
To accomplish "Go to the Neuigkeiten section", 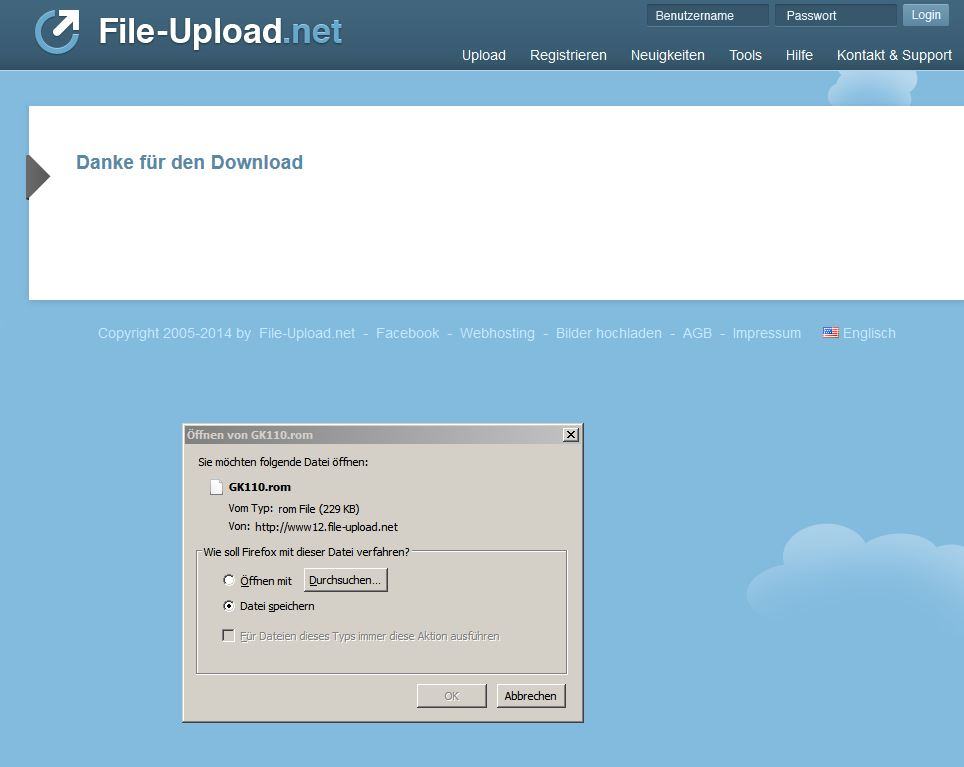I will (x=668, y=55).
